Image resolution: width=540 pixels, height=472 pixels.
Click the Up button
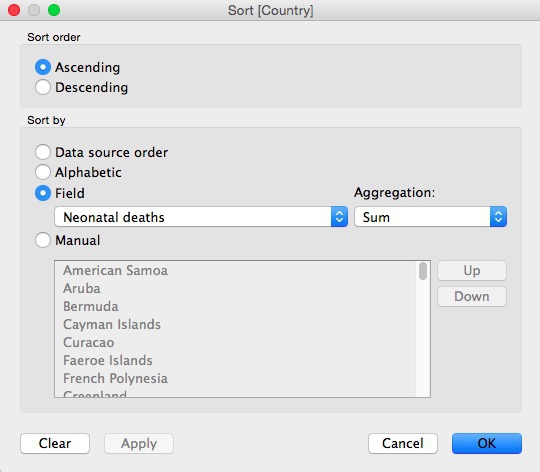click(x=472, y=271)
